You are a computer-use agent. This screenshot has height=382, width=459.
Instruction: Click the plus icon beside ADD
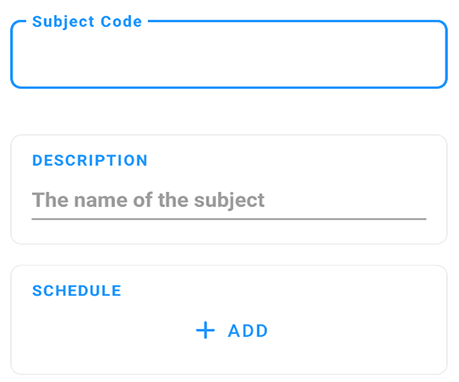(205, 330)
